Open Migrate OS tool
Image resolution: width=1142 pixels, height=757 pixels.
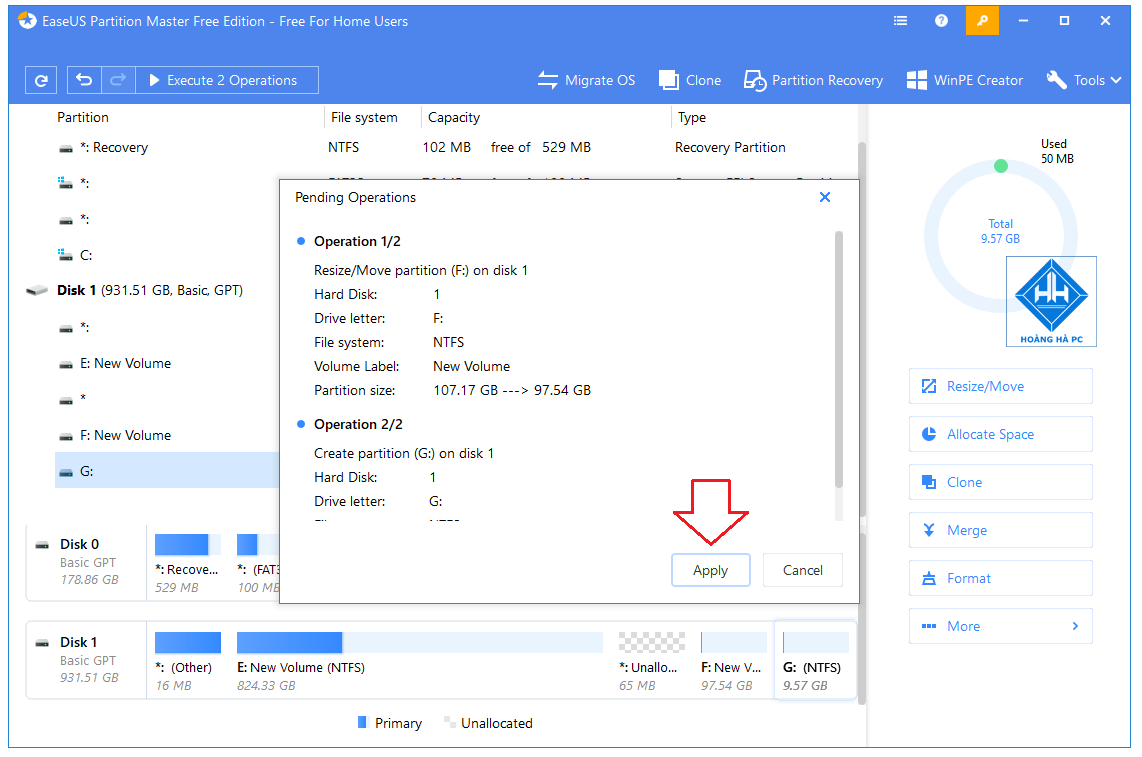coord(586,80)
